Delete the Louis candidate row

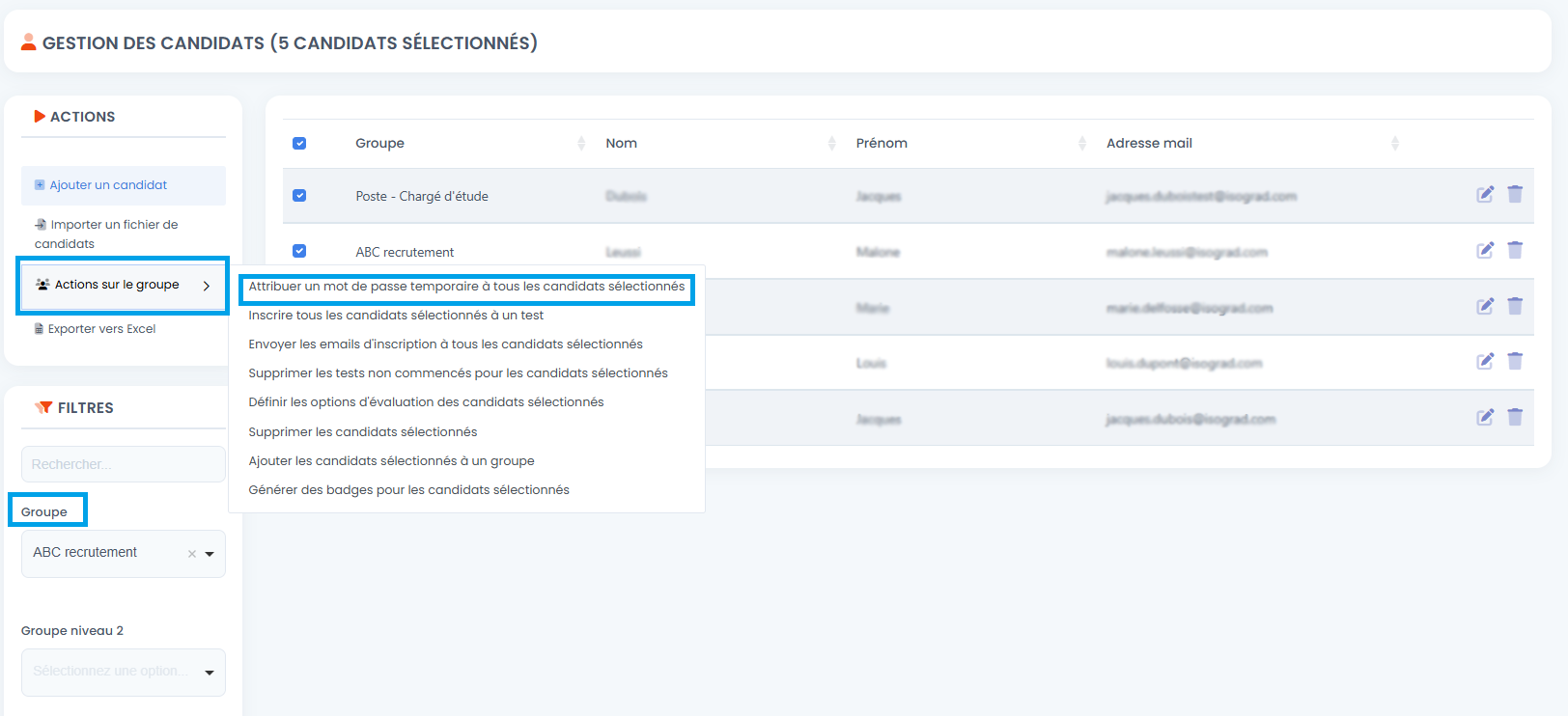click(x=1515, y=361)
